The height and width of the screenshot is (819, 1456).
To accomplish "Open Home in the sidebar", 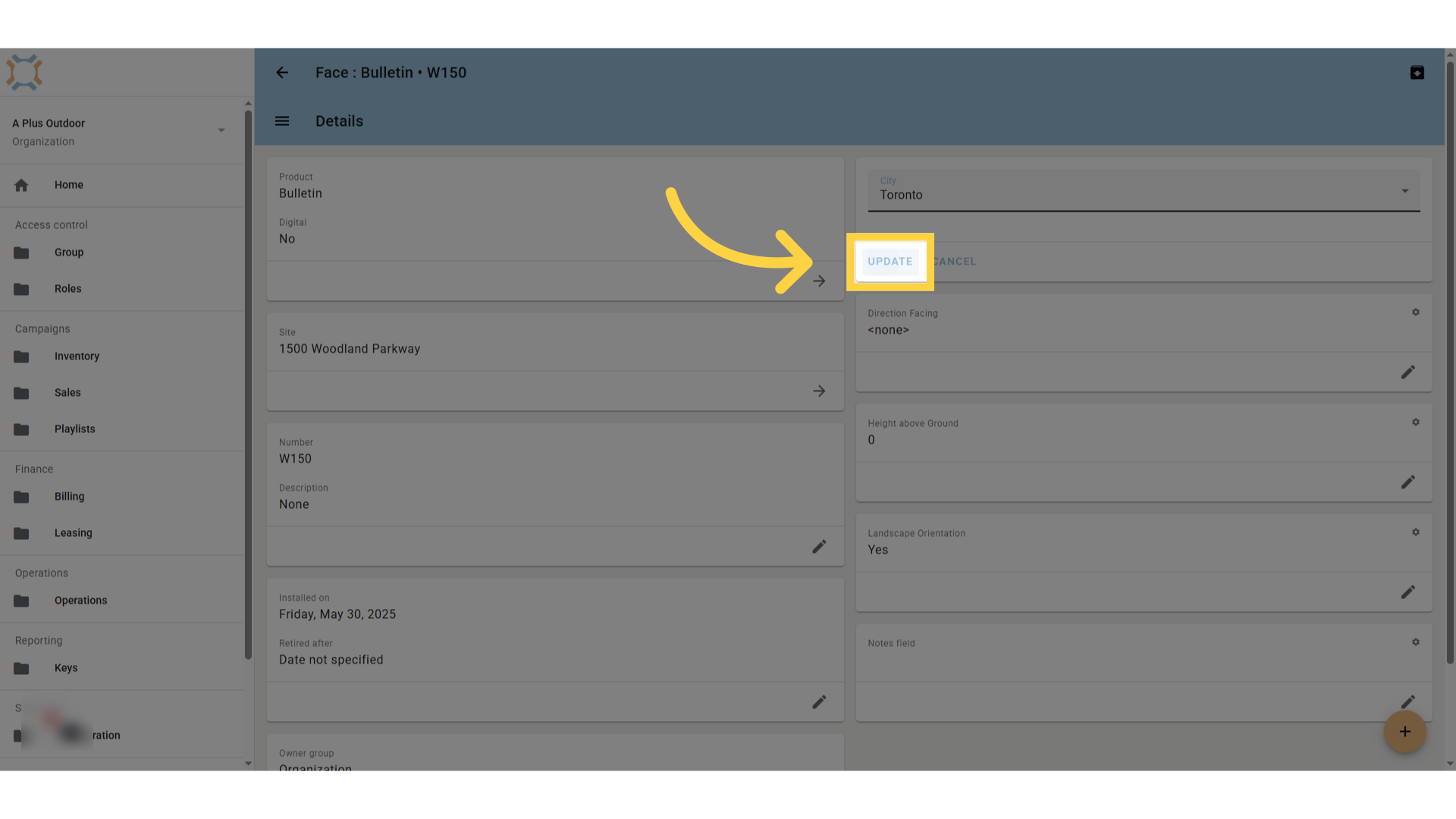I will tap(121, 185).
